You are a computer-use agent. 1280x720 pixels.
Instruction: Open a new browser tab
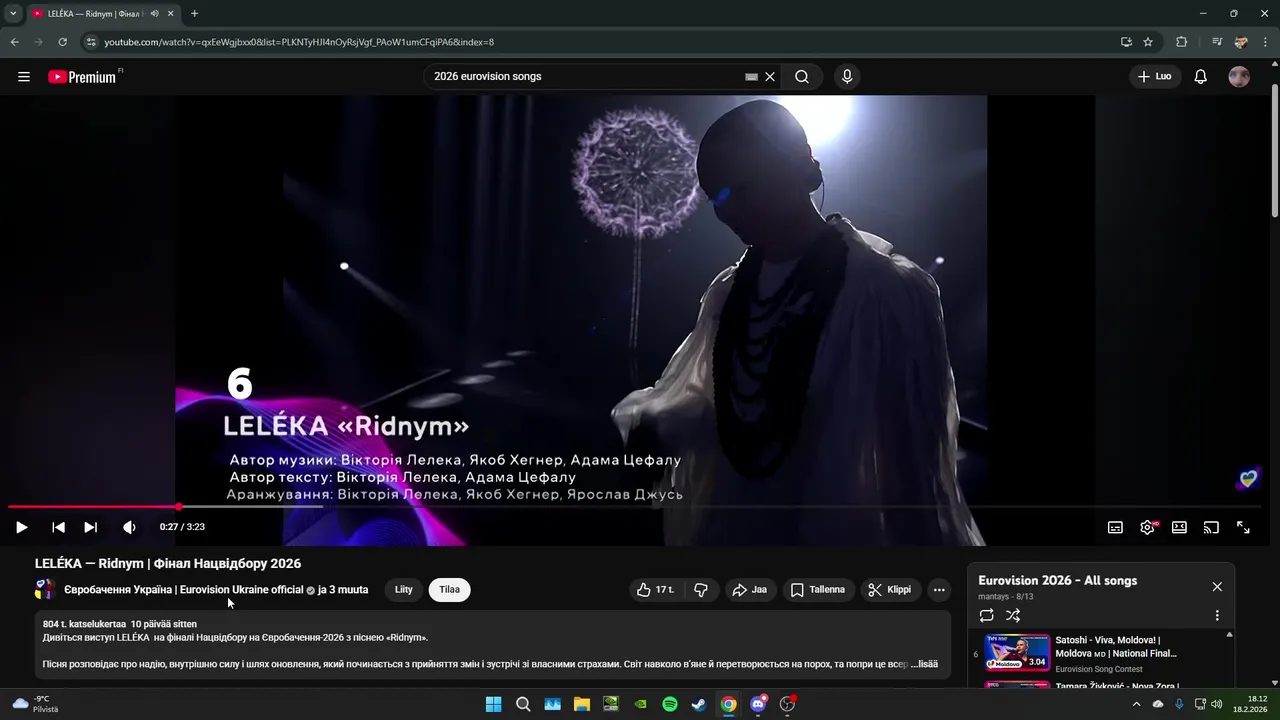194,13
